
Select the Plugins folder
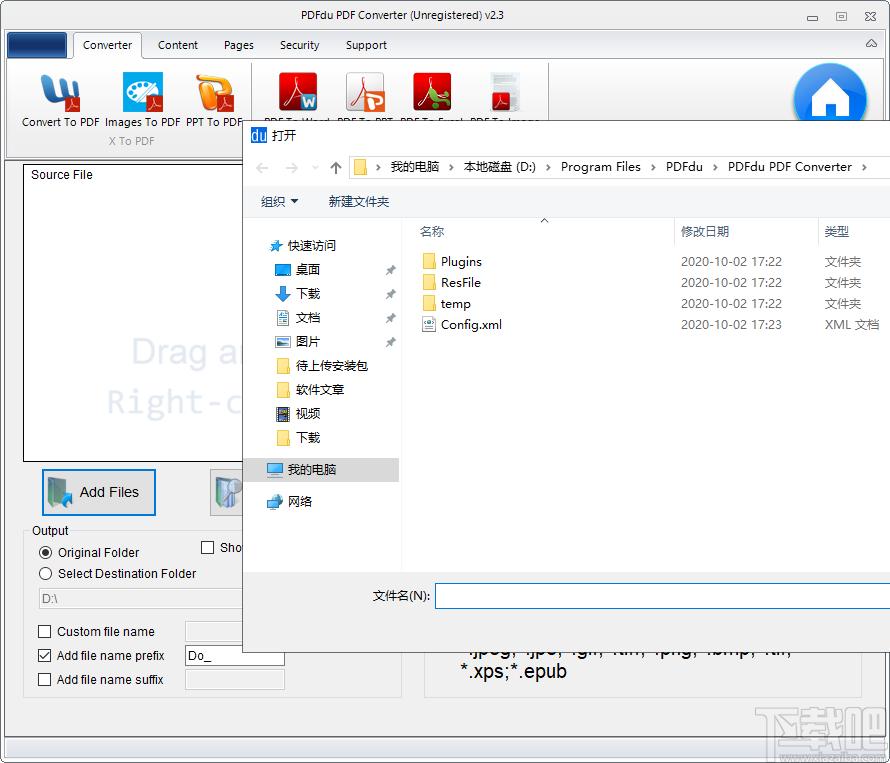(461, 261)
